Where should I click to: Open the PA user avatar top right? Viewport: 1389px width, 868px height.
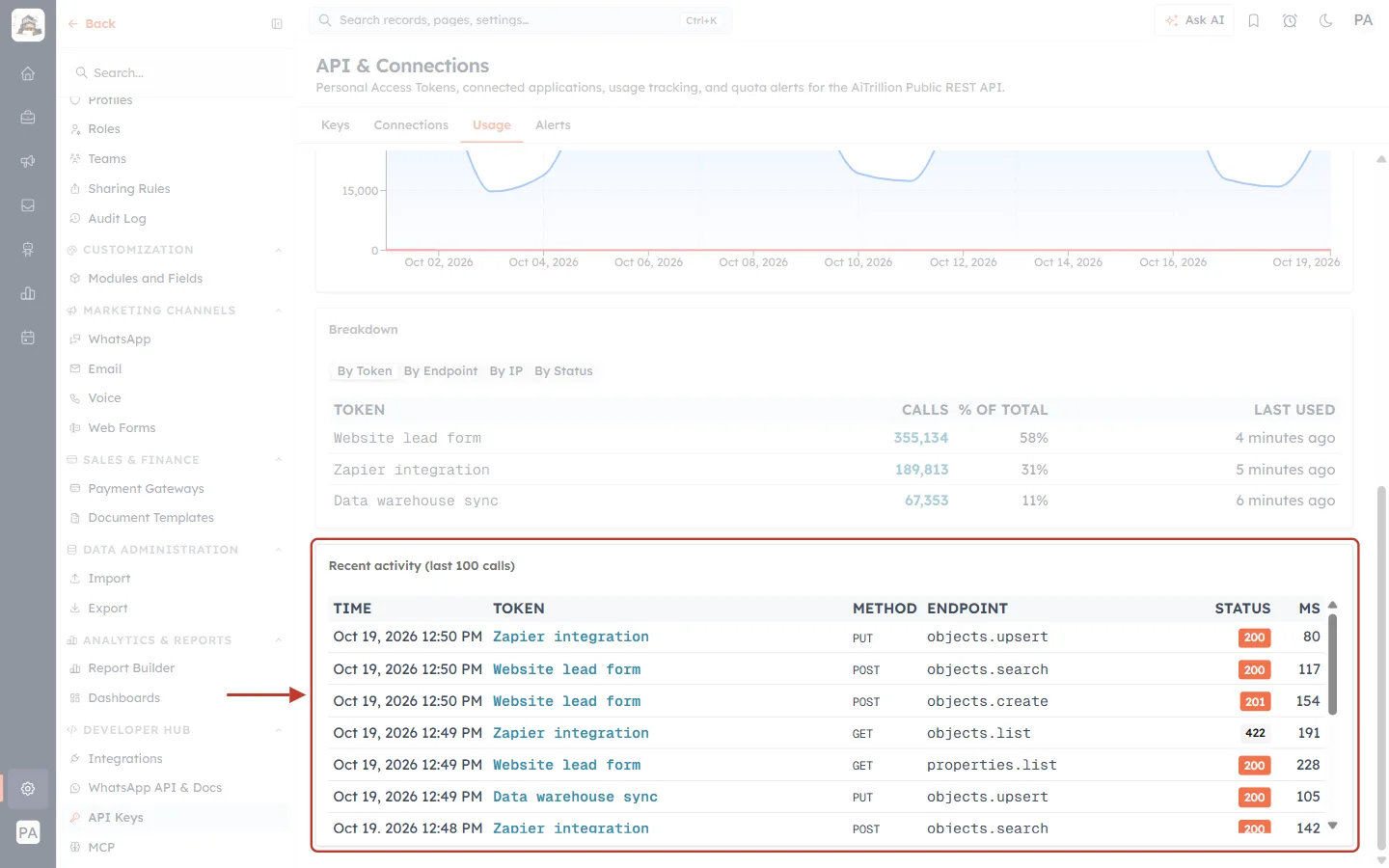coord(1363,20)
